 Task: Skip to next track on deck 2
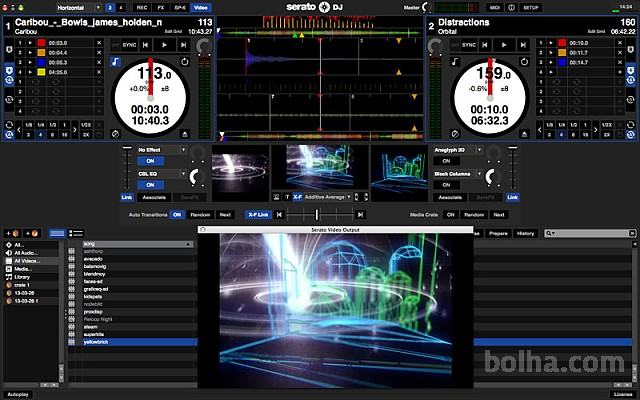(523, 45)
